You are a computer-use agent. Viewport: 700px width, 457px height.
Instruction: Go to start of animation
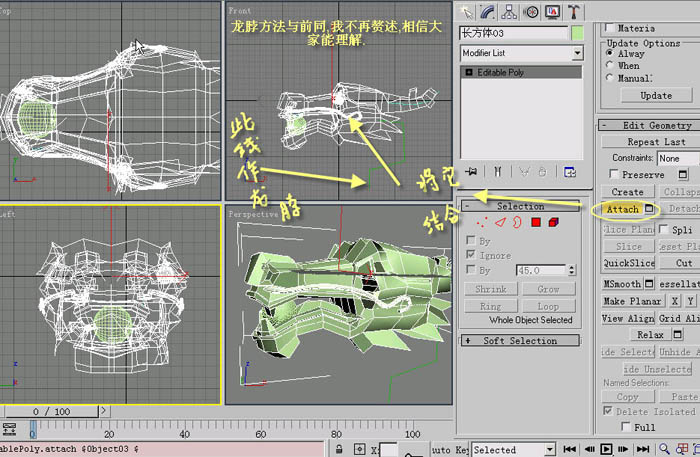(569, 449)
